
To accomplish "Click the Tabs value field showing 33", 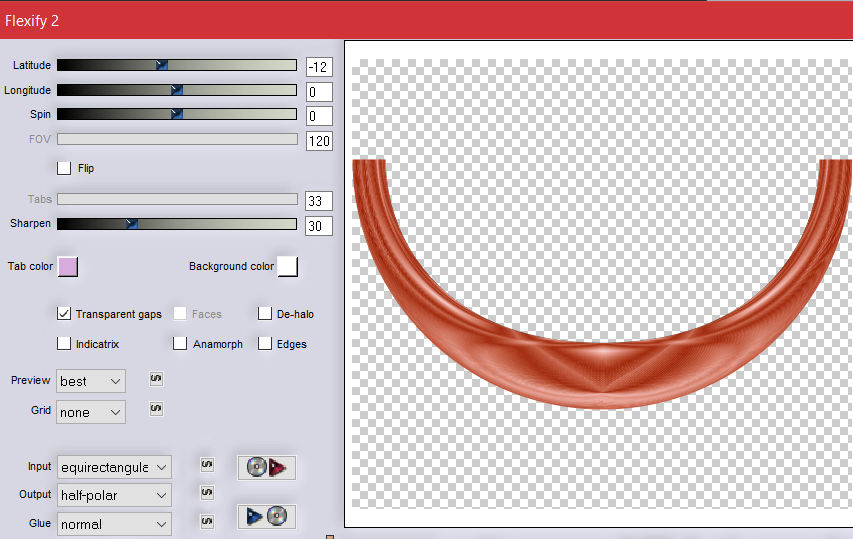I will click(319, 201).
